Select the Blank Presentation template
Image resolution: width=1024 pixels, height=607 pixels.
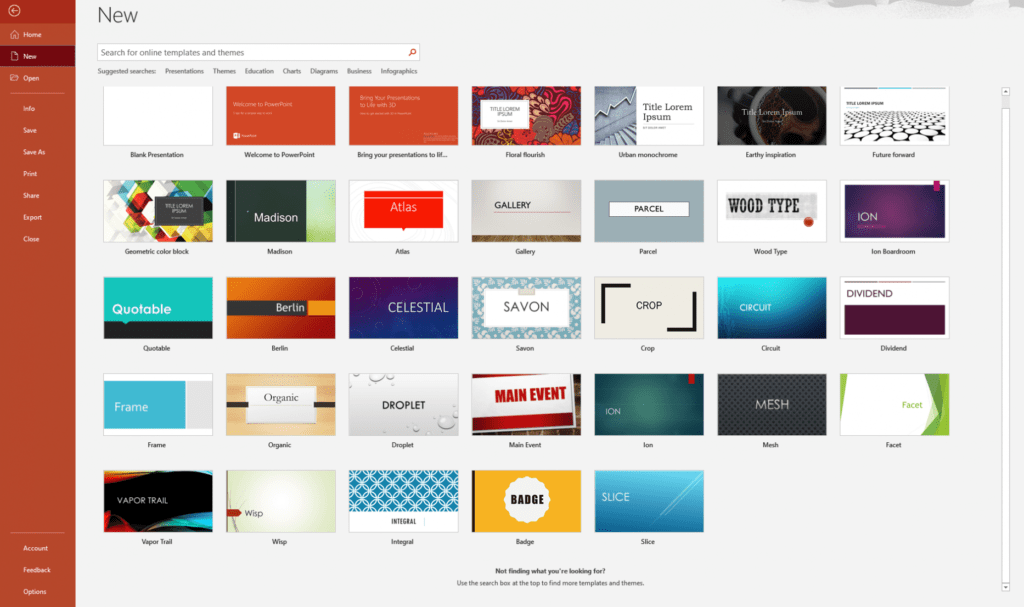click(157, 115)
